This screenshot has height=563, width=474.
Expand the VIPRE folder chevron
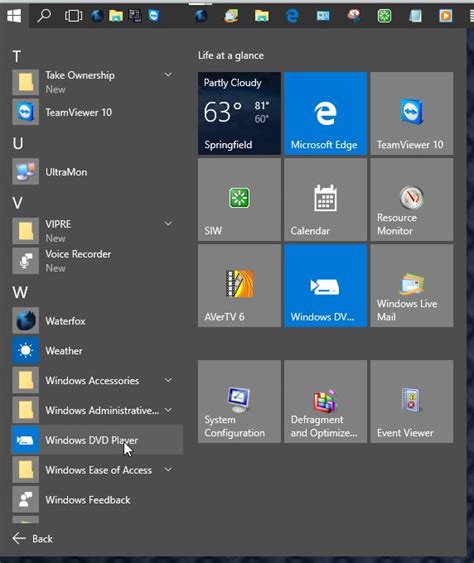point(168,224)
